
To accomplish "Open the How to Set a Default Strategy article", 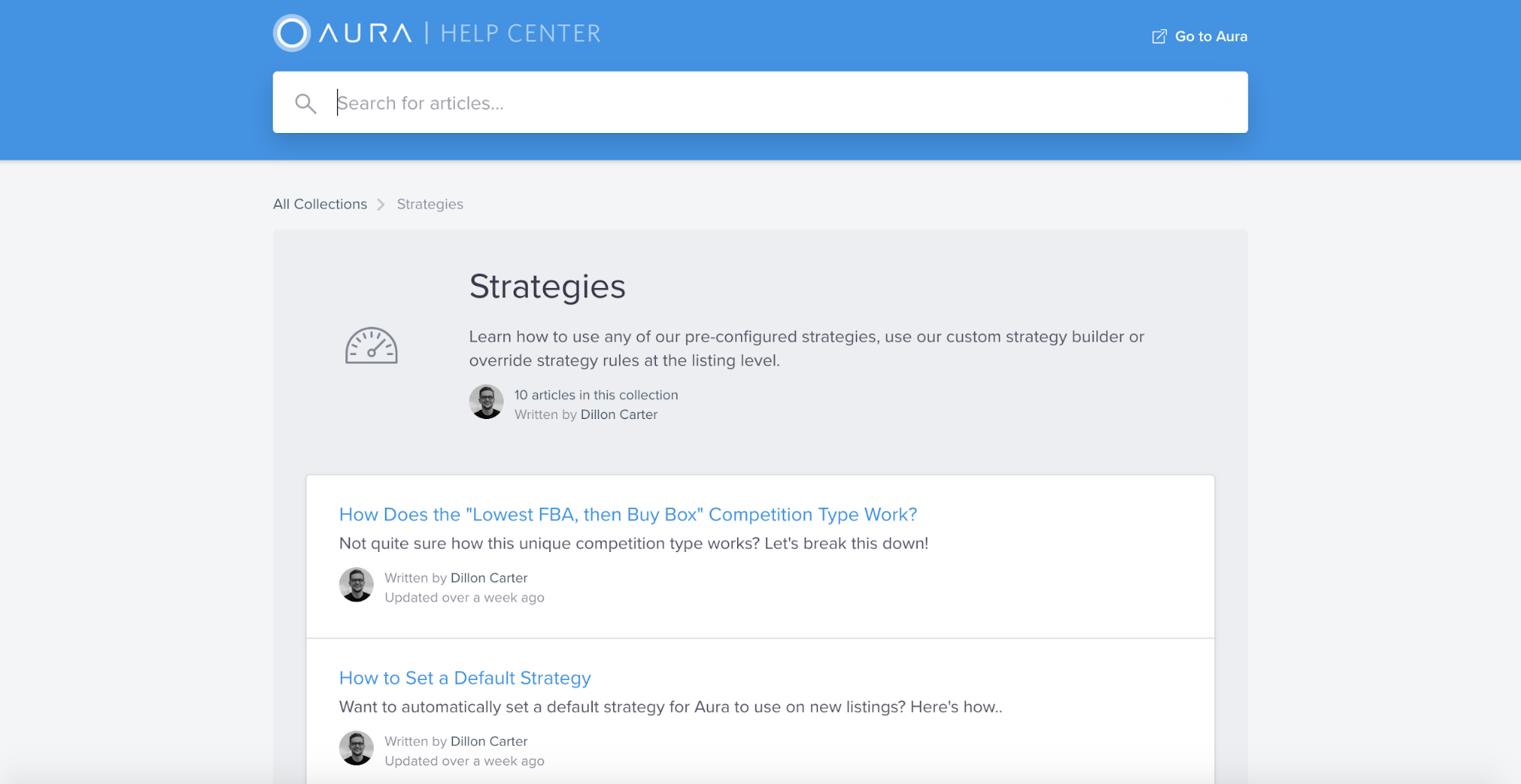I will [x=465, y=678].
